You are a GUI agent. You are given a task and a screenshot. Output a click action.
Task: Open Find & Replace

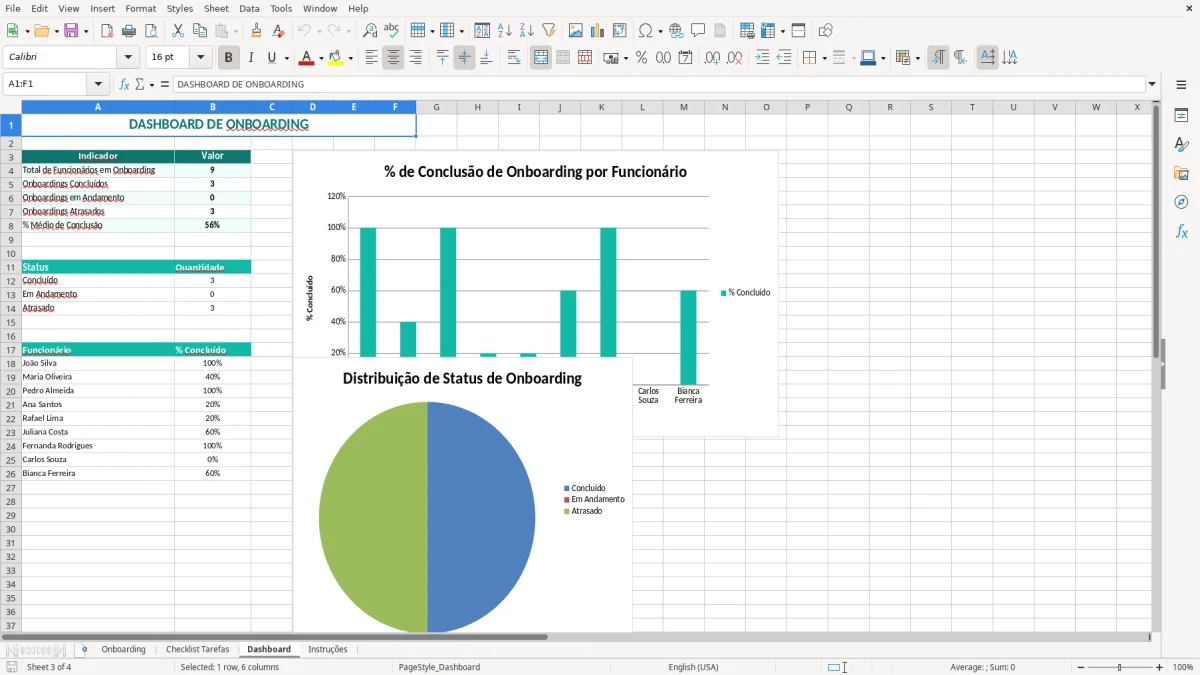click(x=370, y=31)
